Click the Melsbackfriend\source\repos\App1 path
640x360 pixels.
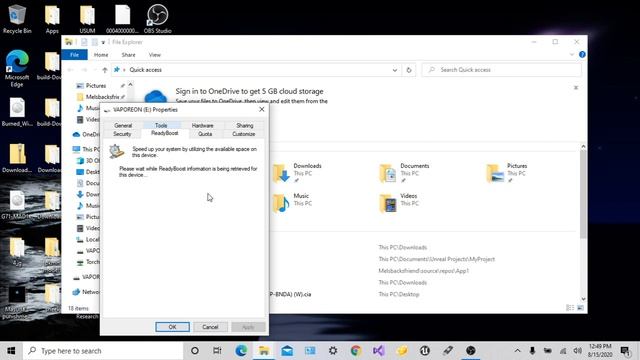click(423, 271)
